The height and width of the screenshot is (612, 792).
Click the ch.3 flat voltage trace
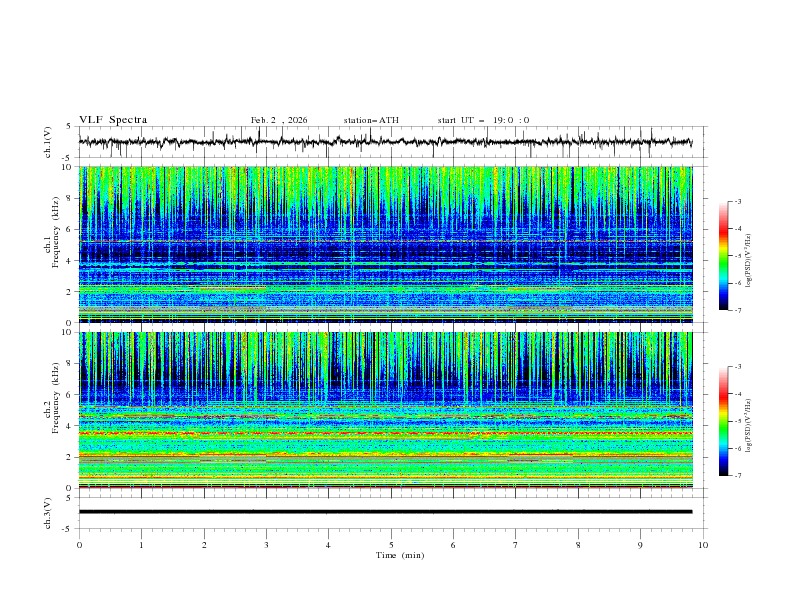pyautogui.click(x=386, y=512)
